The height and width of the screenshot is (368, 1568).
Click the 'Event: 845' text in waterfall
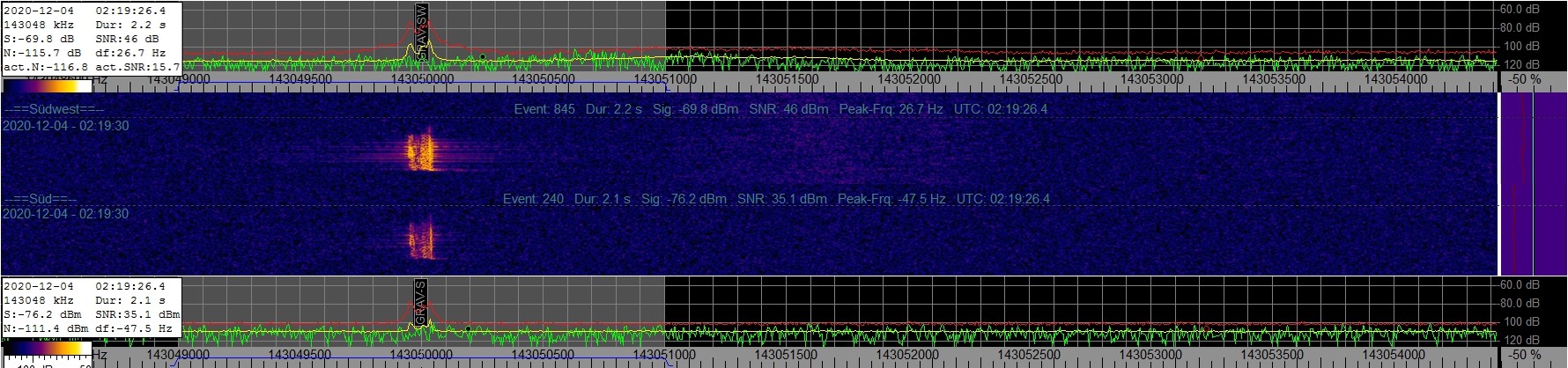pyautogui.click(x=544, y=109)
